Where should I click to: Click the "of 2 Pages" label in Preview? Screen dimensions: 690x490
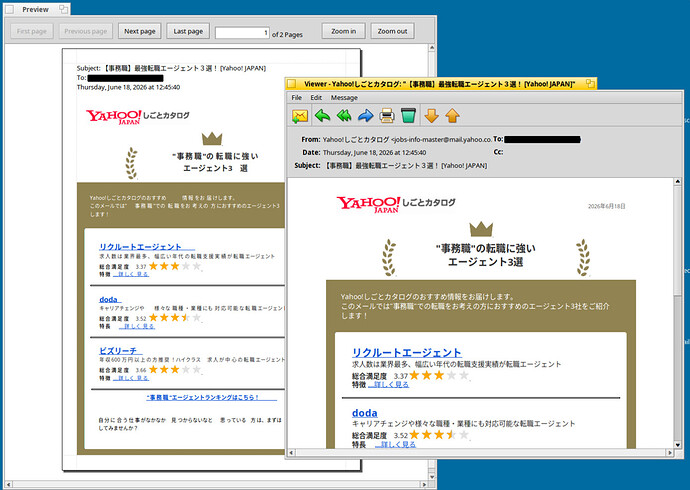coord(287,34)
